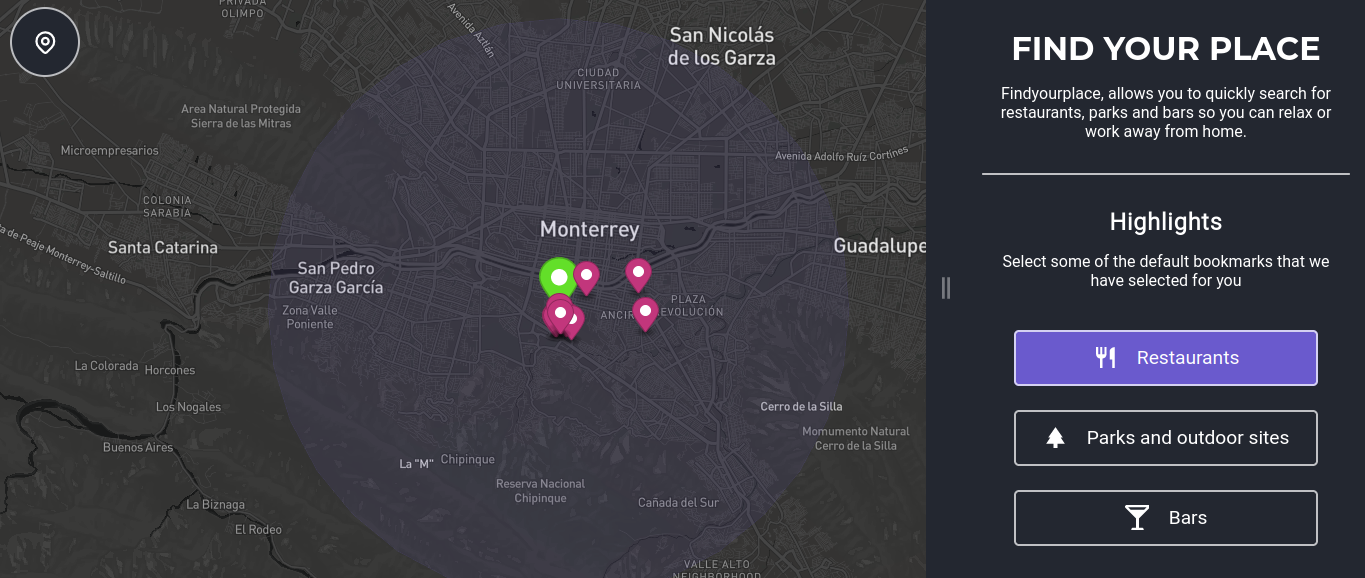Click the Buenos Aires map label

(x=138, y=447)
